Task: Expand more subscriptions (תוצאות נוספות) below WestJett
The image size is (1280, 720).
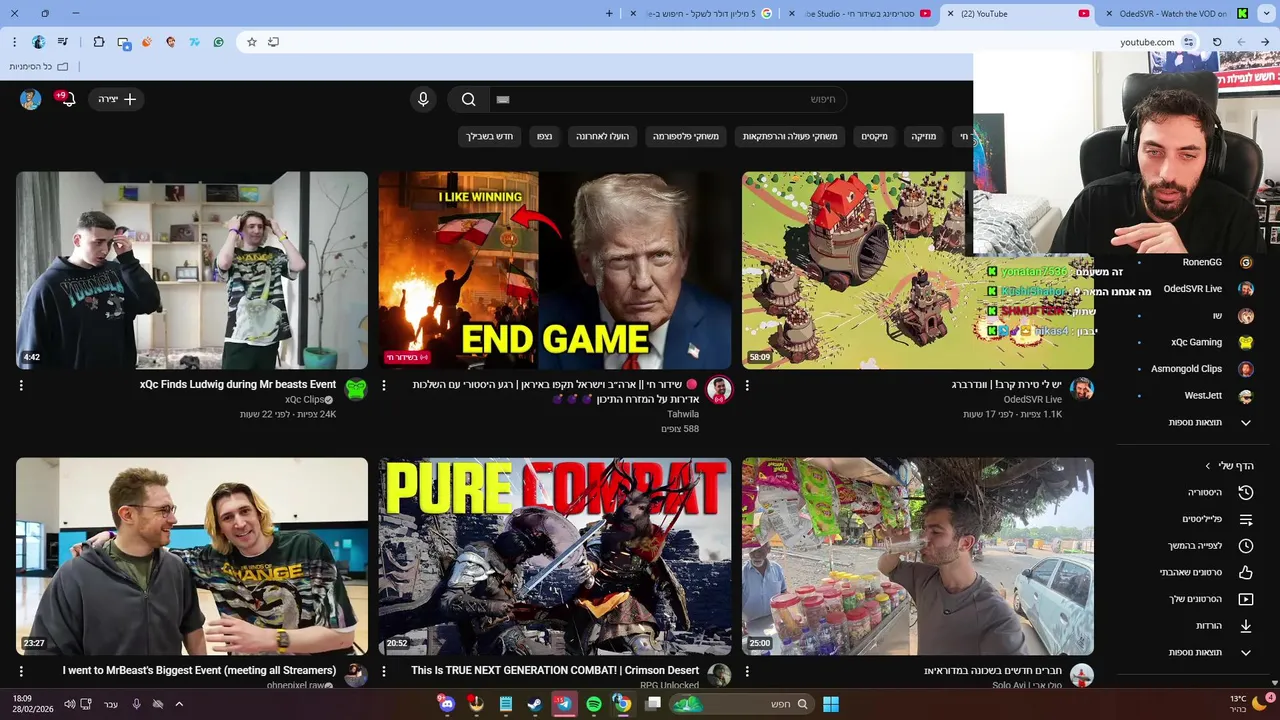Action: tap(1194, 423)
